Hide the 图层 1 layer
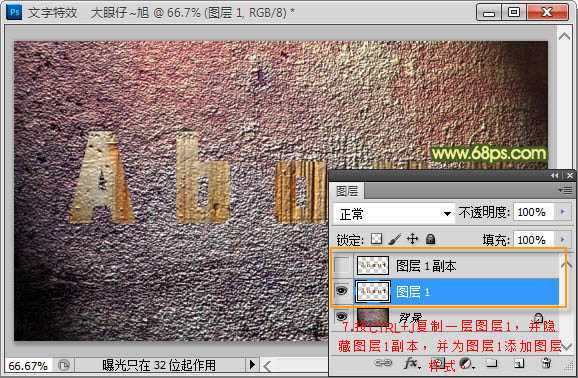This screenshot has width=578, height=378. (342, 291)
